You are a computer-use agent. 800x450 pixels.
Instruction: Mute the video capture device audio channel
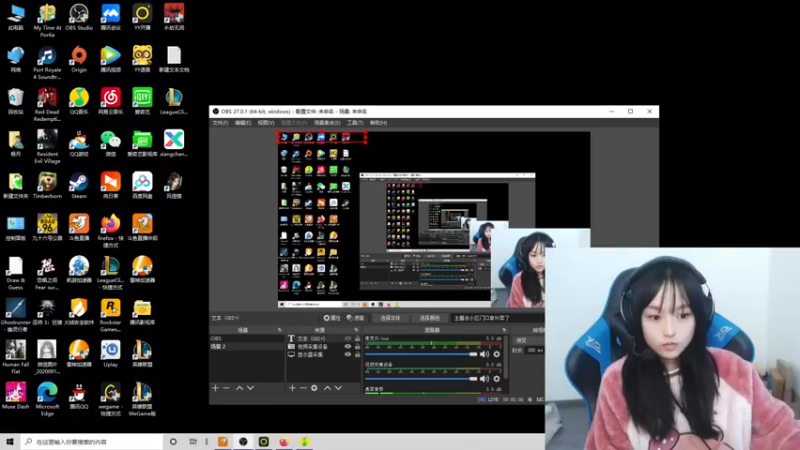484,379
